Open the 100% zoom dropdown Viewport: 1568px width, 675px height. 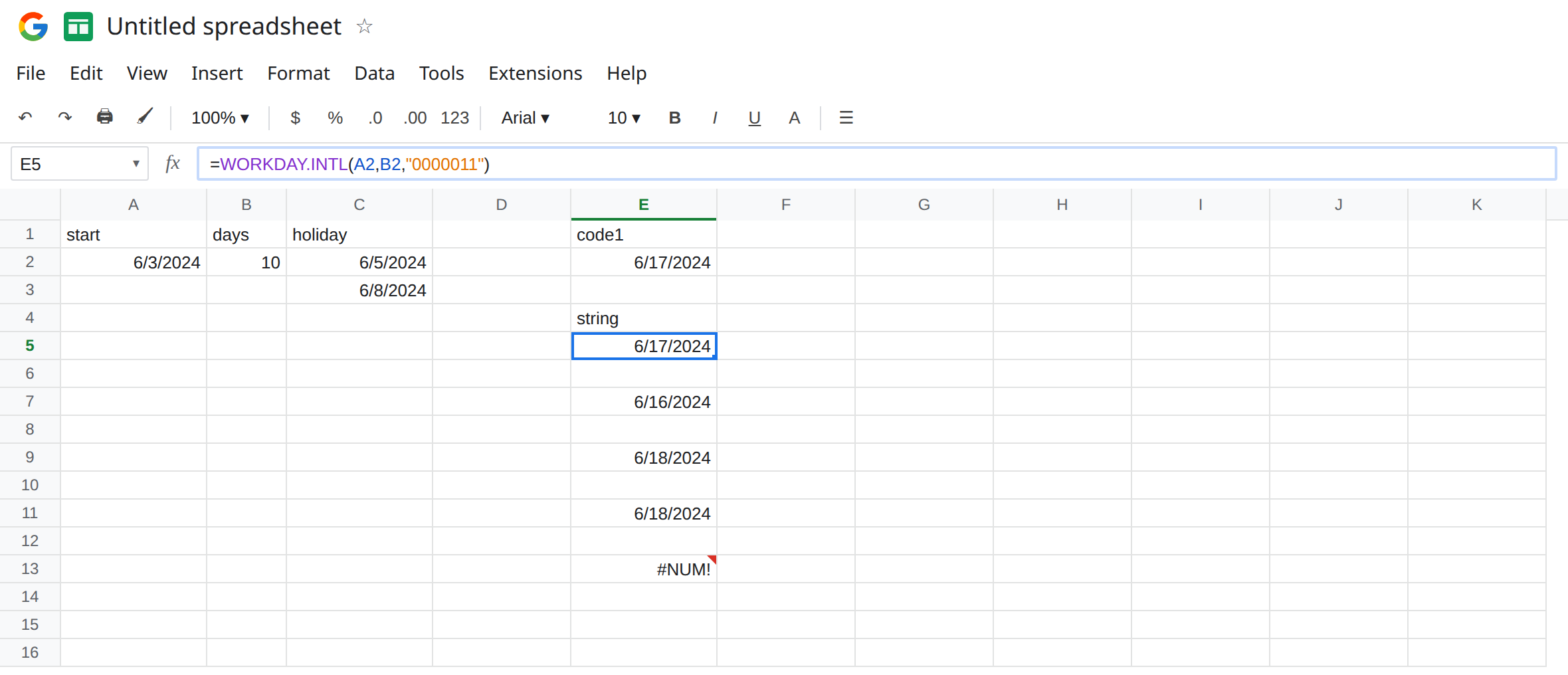click(x=220, y=118)
